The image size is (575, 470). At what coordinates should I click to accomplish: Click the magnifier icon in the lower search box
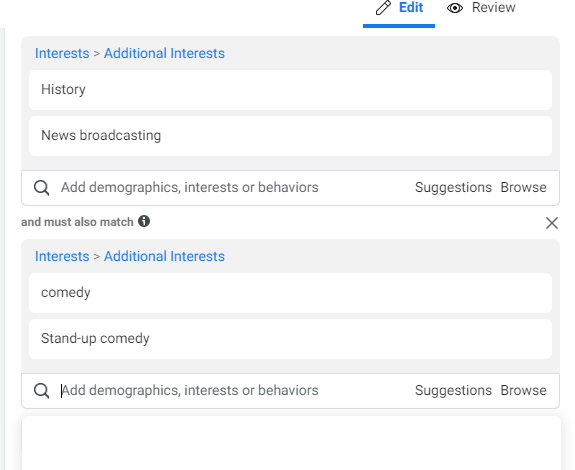tap(41, 391)
